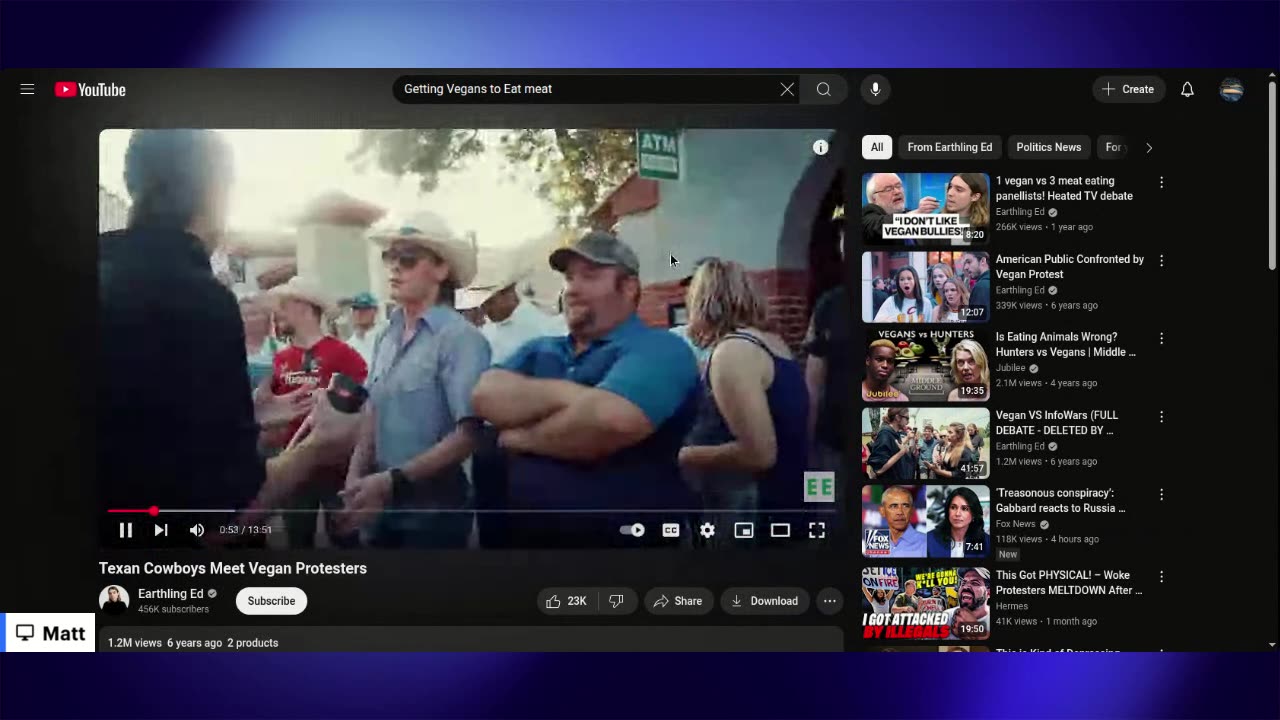Dislike this video
The height and width of the screenshot is (720, 1280).
pos(617,601)
